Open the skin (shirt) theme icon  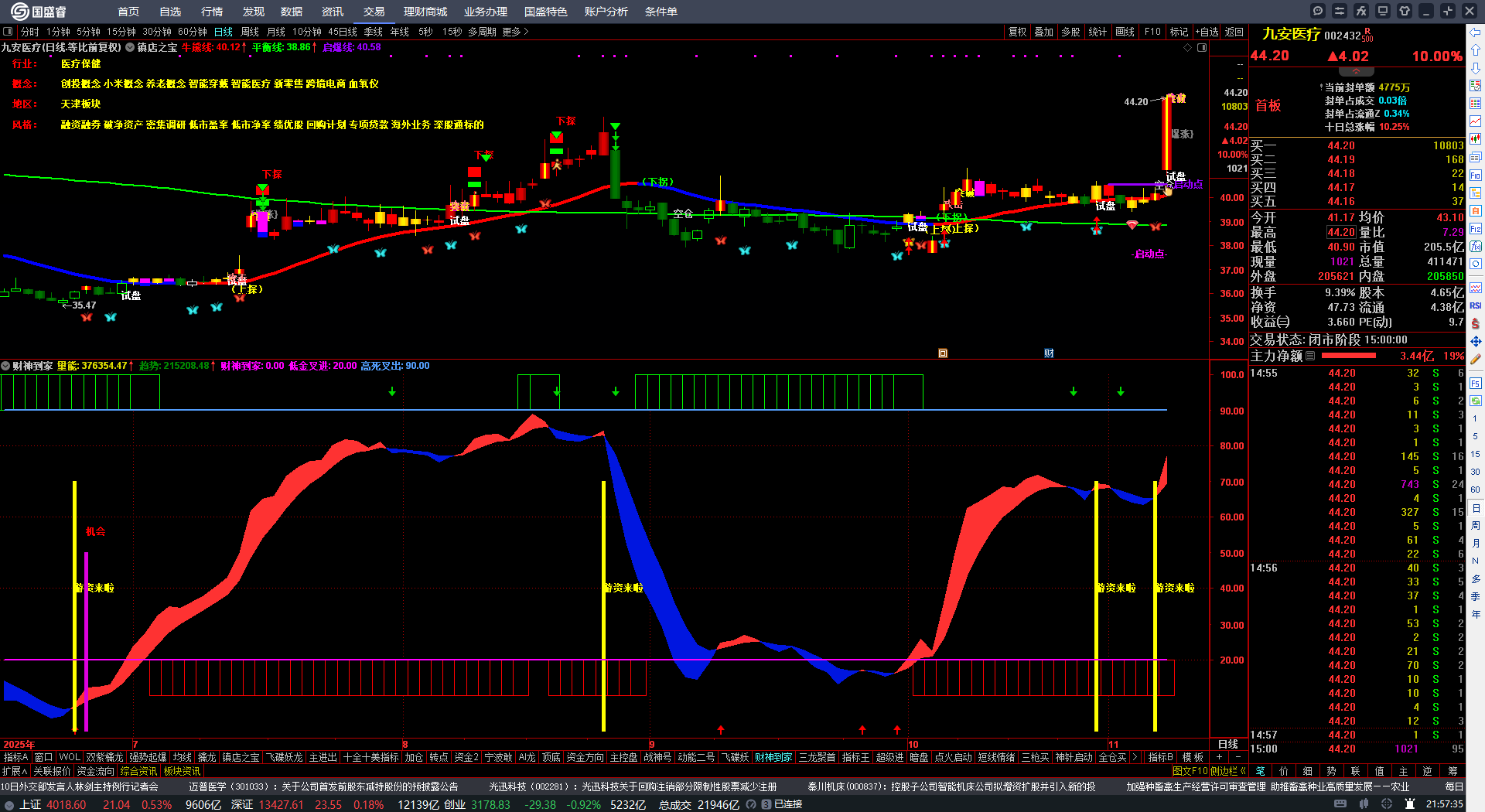pos(1405,11)
